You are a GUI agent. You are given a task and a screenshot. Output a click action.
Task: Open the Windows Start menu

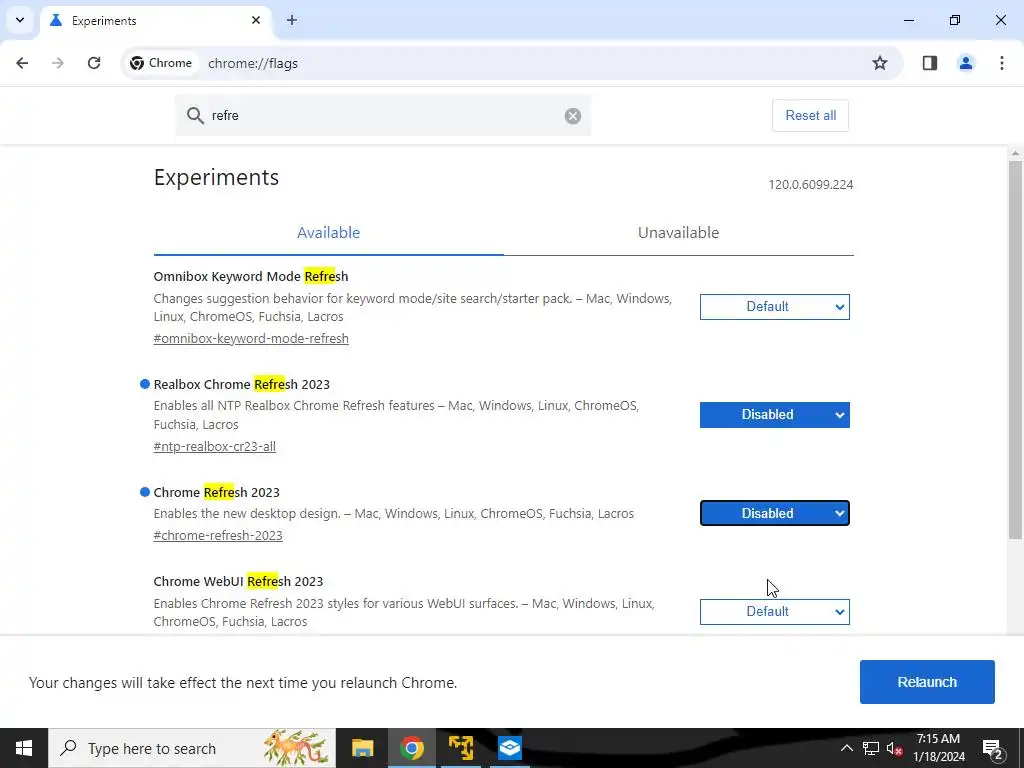[24, 748]
